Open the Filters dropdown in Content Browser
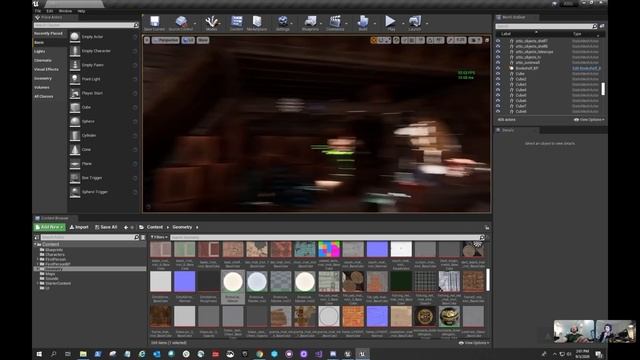This screenshot has width=640, height=360. (159, 237)
